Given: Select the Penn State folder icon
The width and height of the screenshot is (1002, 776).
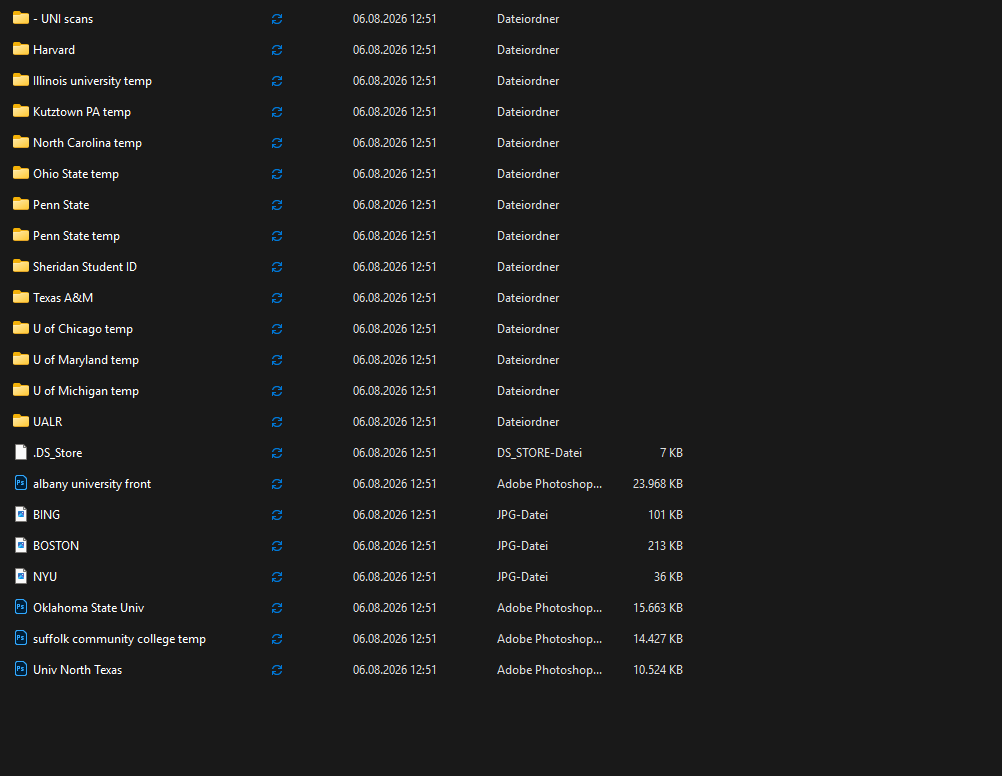Looking at the screenshot, I should pos(20,204).
